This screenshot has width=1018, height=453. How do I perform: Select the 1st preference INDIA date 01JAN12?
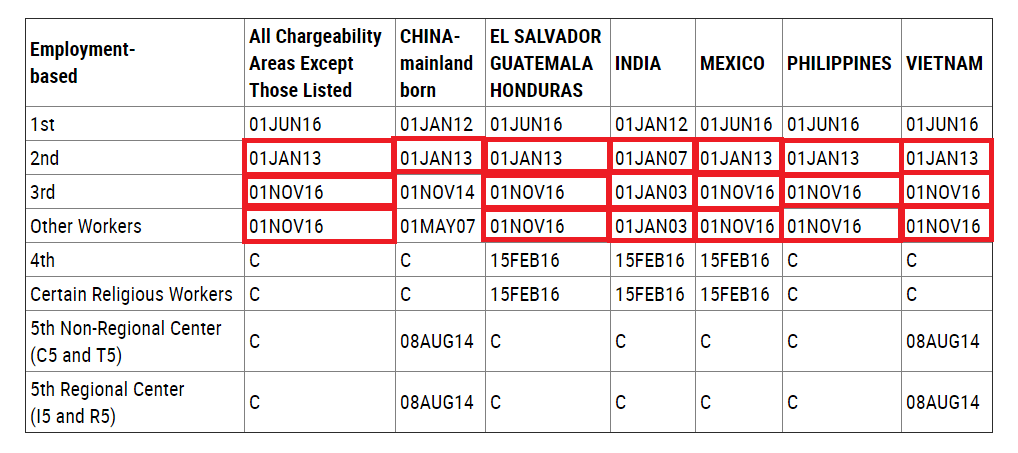pyautogui.click(x=651, y=124)
